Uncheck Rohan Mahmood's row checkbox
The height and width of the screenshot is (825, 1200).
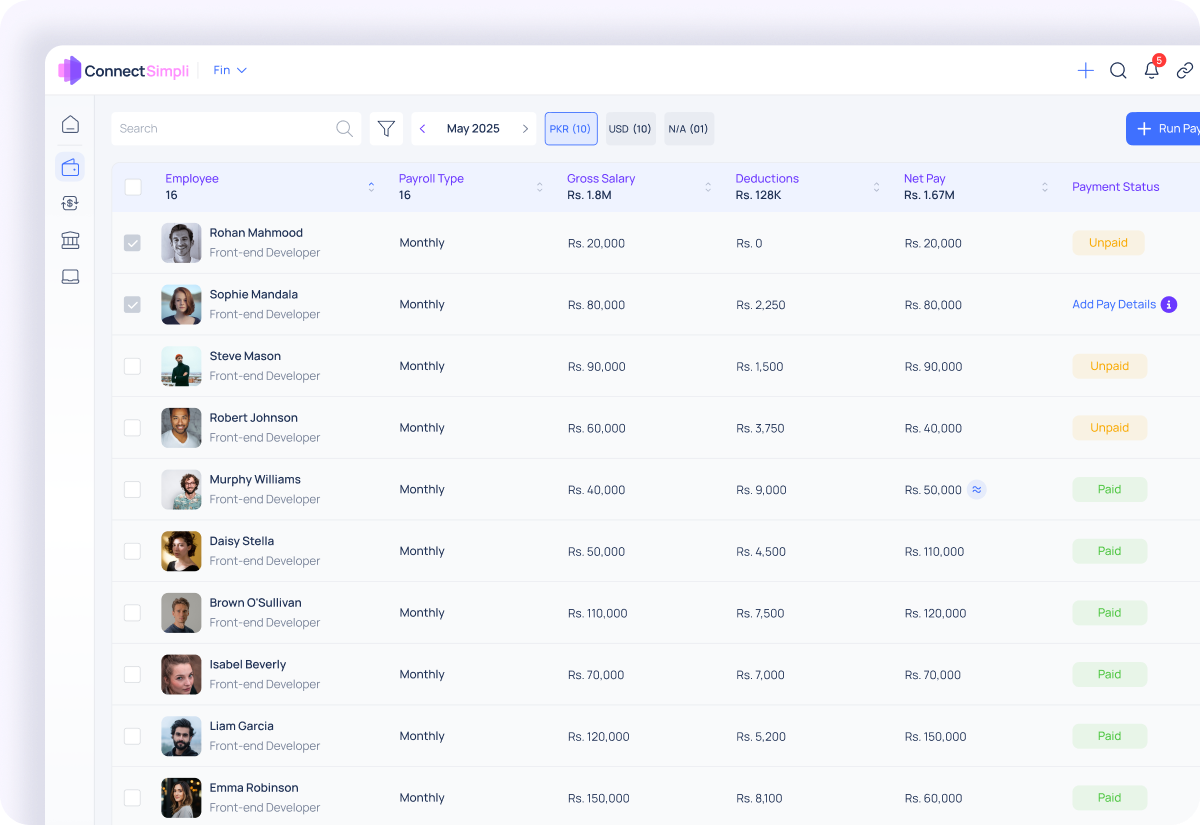pos(132,242)
